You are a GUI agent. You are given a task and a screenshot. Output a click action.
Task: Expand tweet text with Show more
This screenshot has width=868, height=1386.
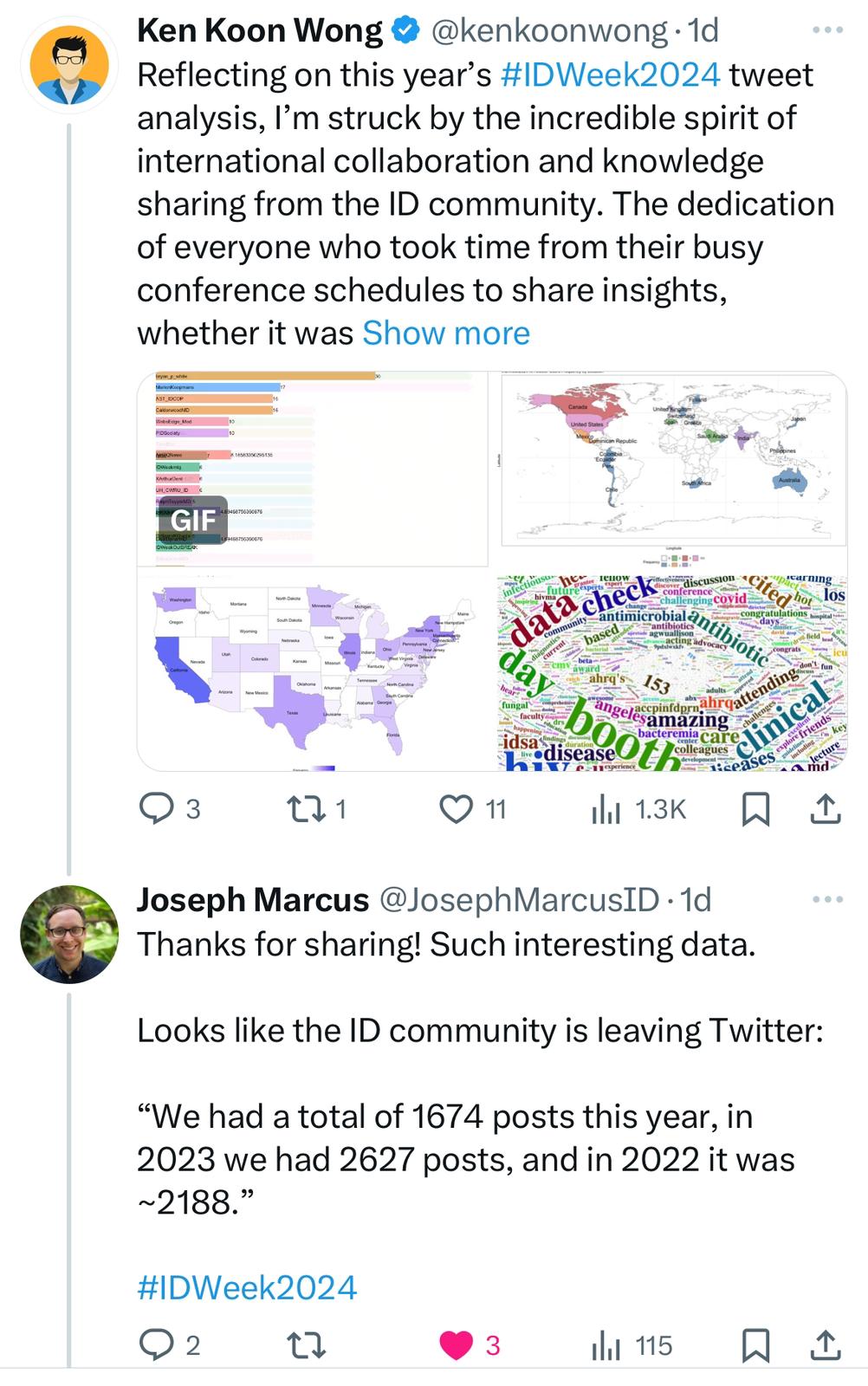445,334
